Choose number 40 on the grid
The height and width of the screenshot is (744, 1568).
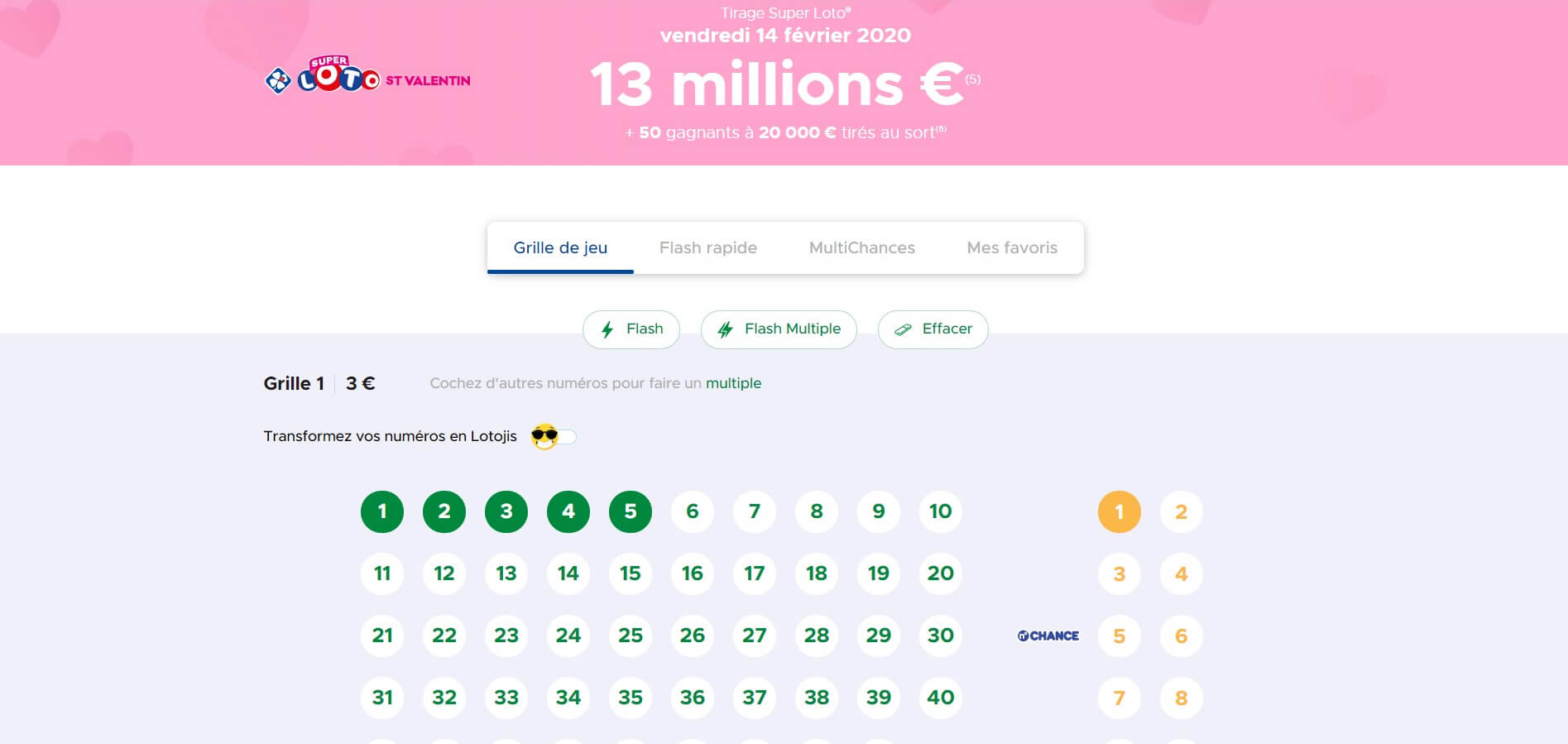pos(941,698)
